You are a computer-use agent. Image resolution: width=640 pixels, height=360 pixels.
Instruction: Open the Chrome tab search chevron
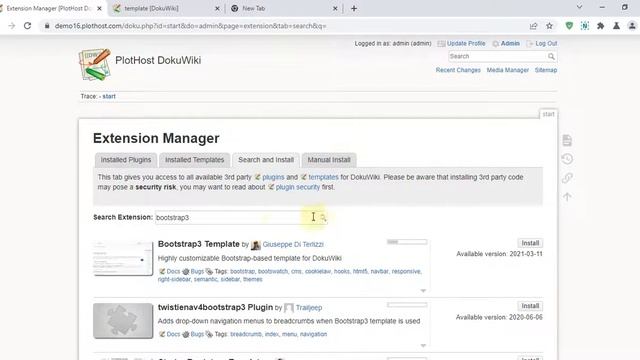pyautogui.click(x=579, y=7)
